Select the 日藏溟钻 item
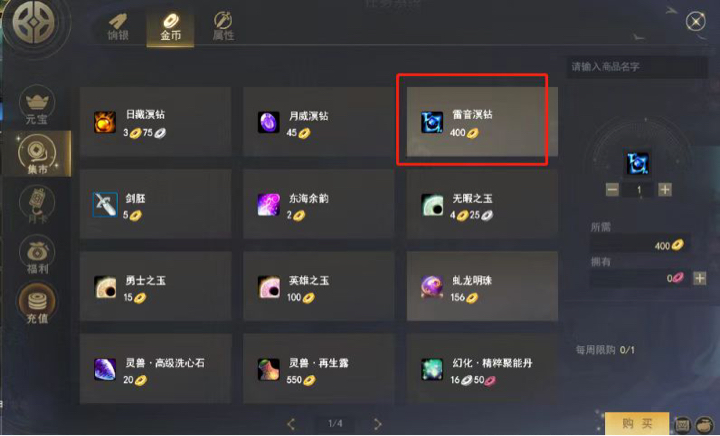This screenshot has height=436, width=720. 155,122
